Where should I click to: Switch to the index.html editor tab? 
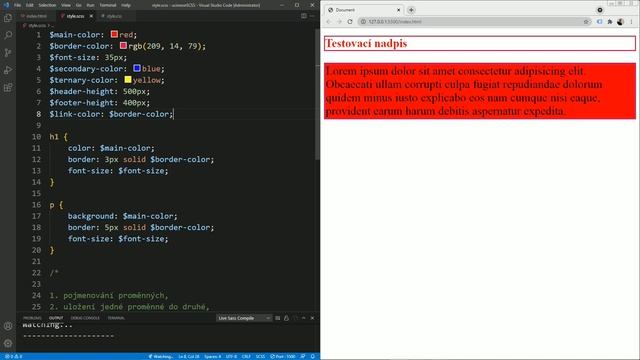tap(36, 16)
